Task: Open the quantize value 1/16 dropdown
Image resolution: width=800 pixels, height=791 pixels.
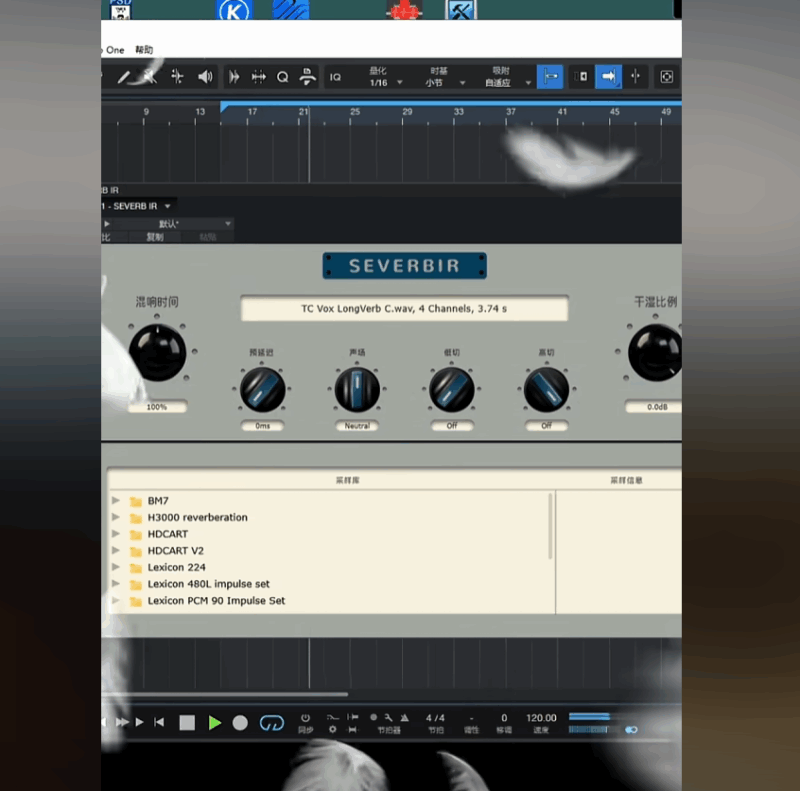Action: 388,81
